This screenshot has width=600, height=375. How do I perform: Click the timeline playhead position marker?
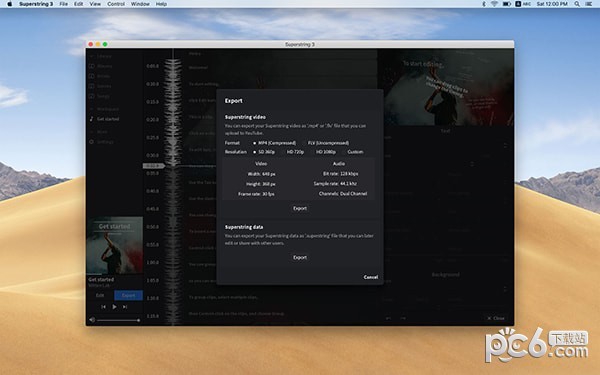pos(153,166)
